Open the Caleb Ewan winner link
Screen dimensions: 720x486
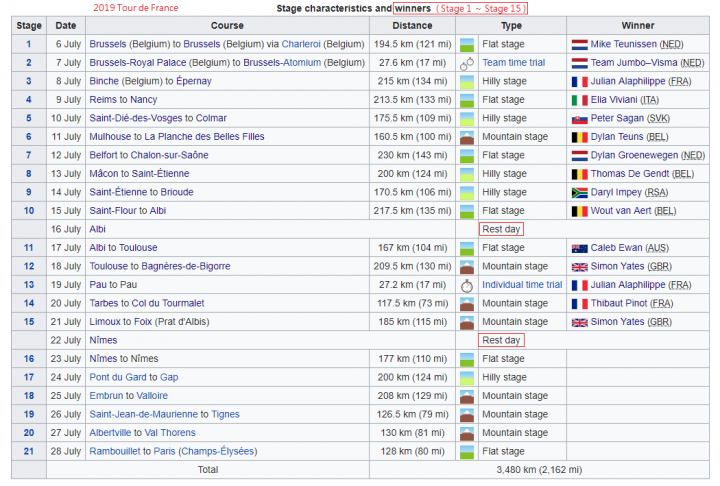[616, 248]
